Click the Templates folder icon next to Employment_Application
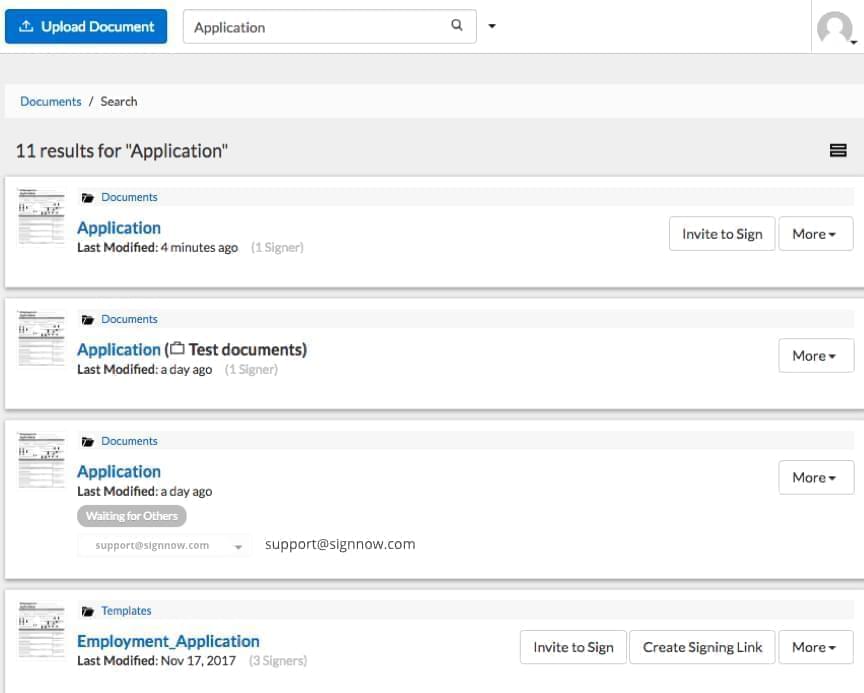864x693 pixels. pos(88,610)
